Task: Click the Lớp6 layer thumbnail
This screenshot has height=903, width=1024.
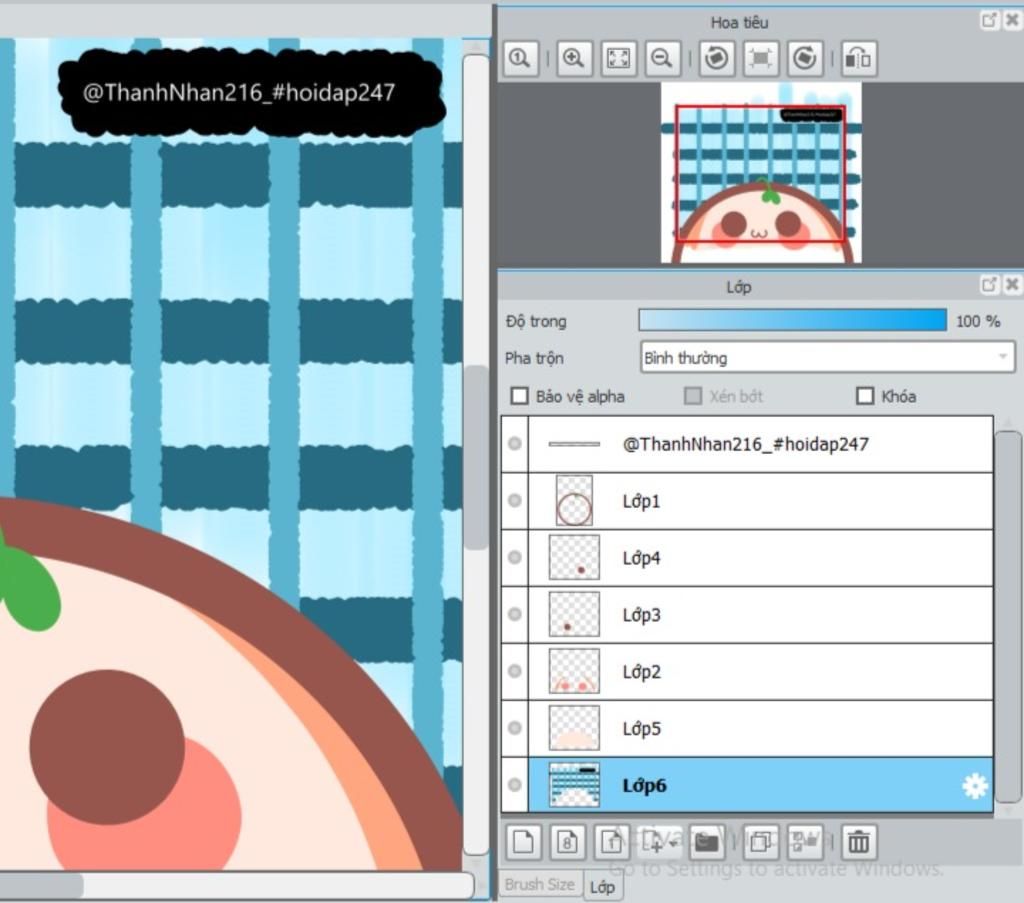Action: [574, 785]
